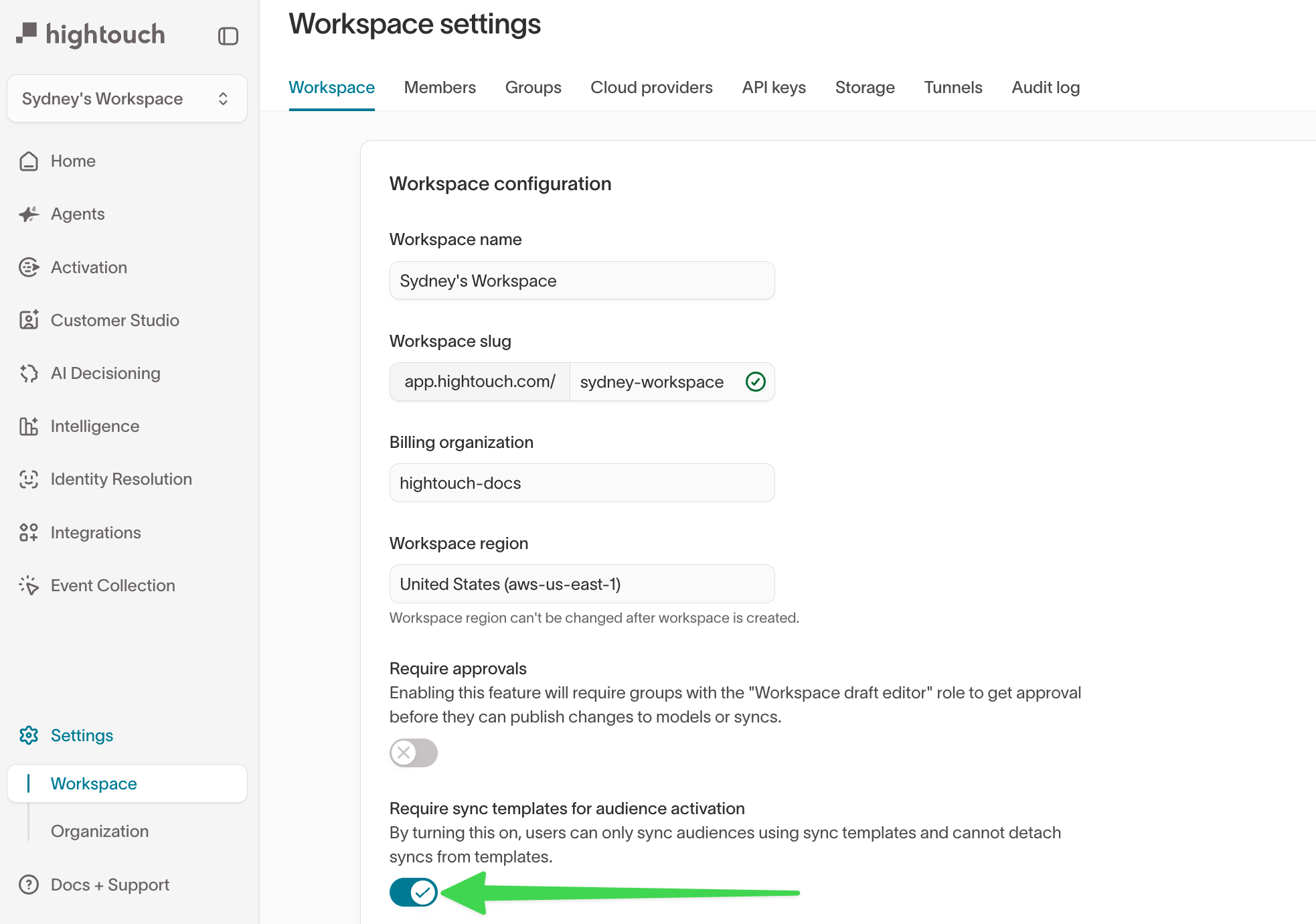Image resolution: width=1316 pixels, height=924 pixels.
Task: Select Organization under Settings
Action: 100,831
